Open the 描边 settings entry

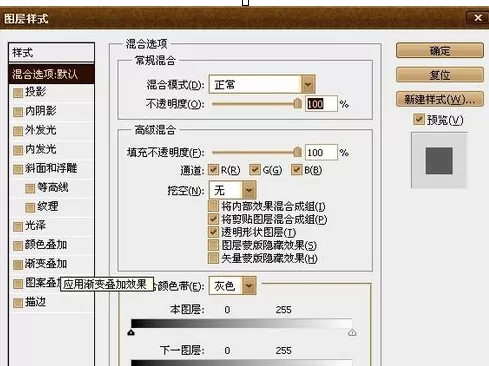pyautogui.click(x=36, y=302)
